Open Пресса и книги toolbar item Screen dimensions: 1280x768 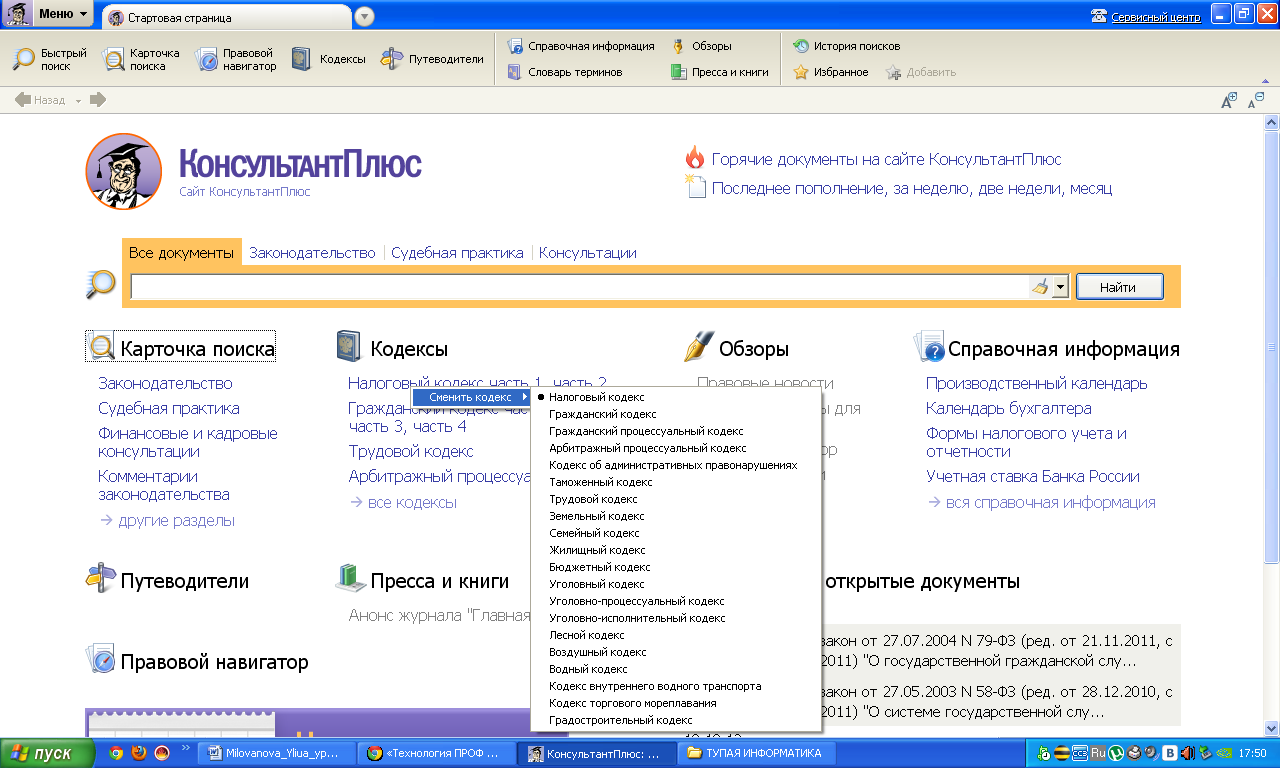(x=720, y=72)
